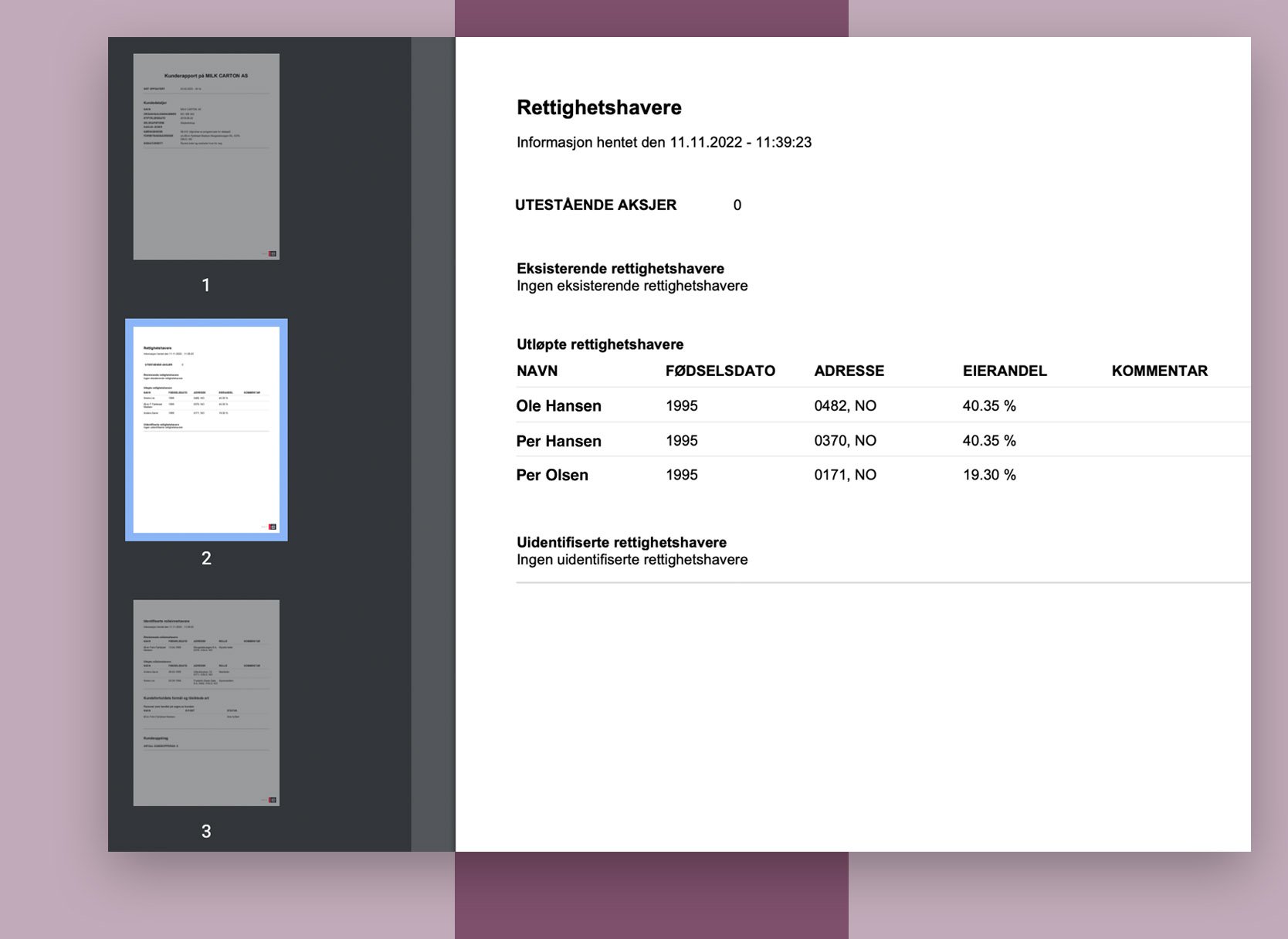Select page 2 thumbnail in sidebar

206,429
